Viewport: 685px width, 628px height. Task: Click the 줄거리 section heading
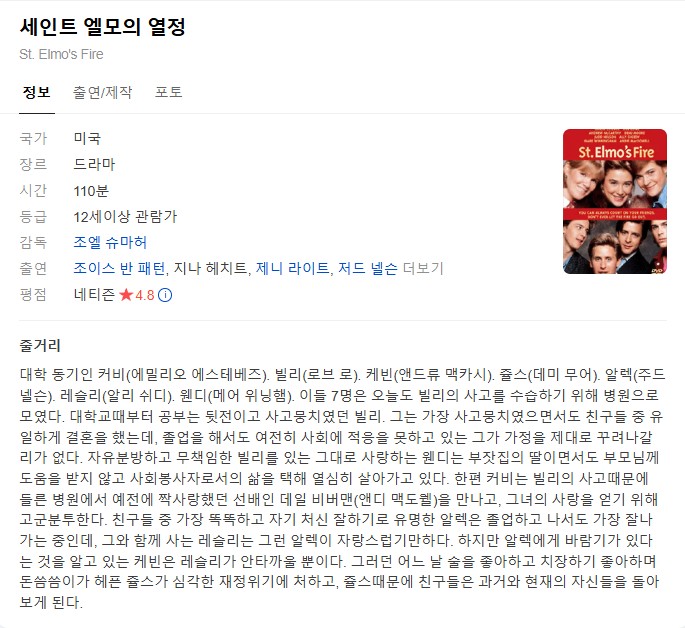[x=40, y=345]
